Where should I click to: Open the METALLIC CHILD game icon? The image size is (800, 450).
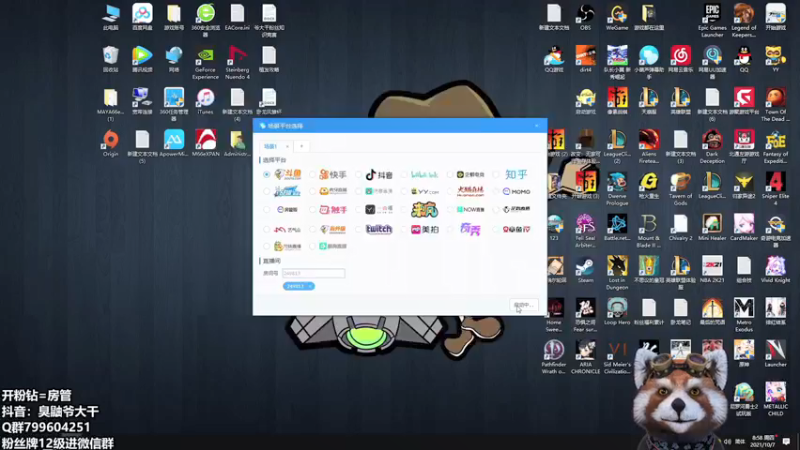coord(776,399)
